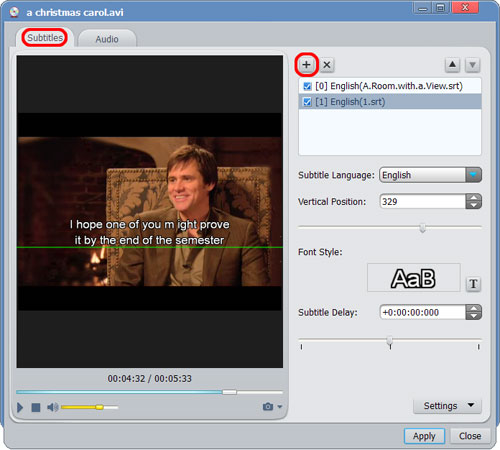Take a snapshot with camera icon
This screenshot has width=500, height=450.
268,407
